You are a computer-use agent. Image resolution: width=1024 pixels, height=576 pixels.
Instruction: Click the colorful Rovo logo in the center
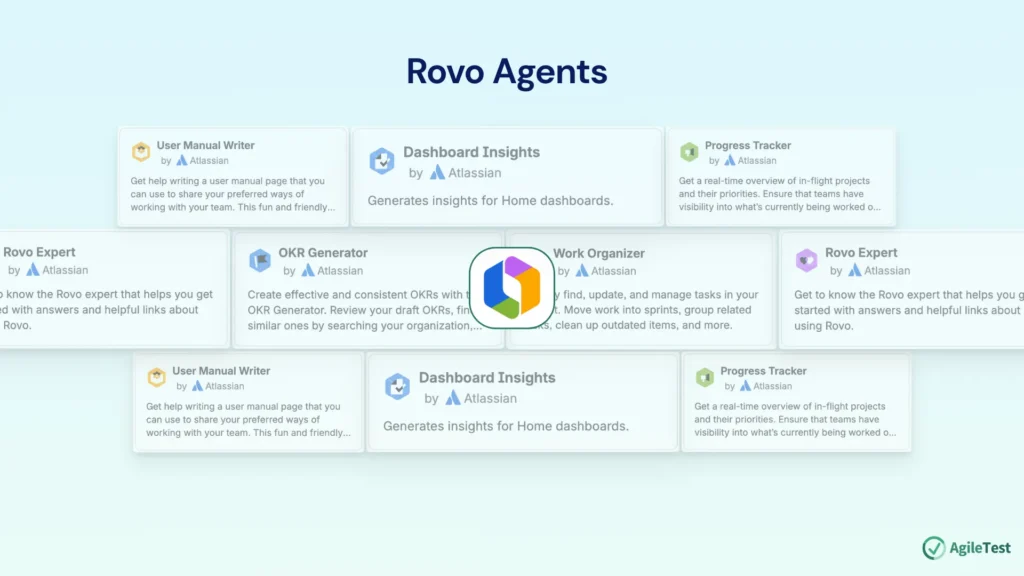point(512,287)
